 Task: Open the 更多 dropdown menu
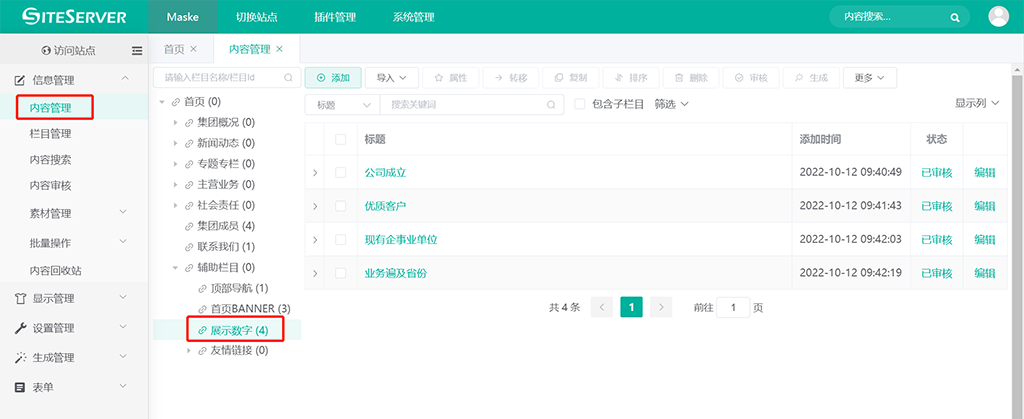[869, 77]
